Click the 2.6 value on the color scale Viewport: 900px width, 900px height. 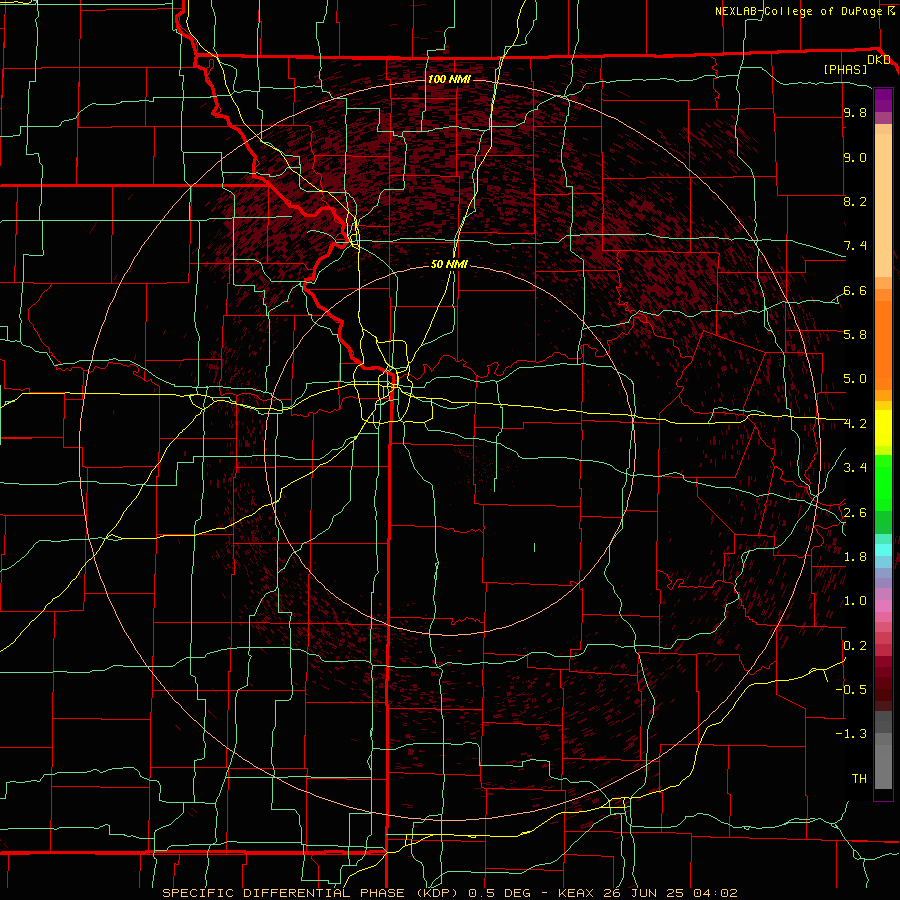[x=855, y=512]
